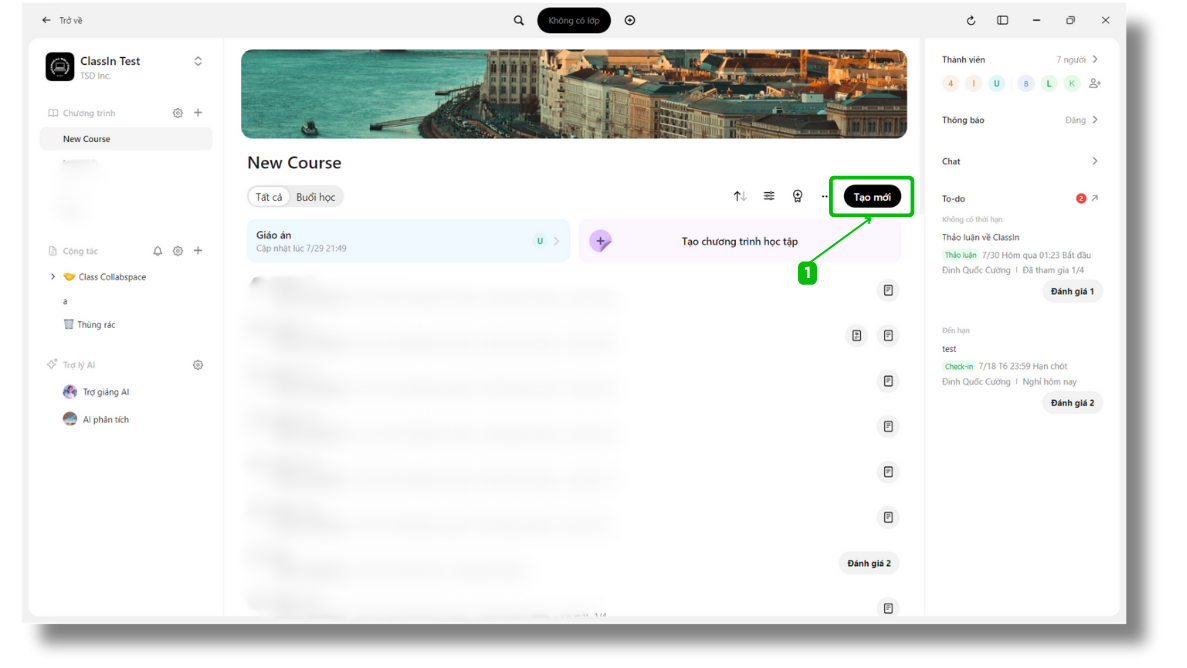Open the sort order arrows icon

pos(740,196)
